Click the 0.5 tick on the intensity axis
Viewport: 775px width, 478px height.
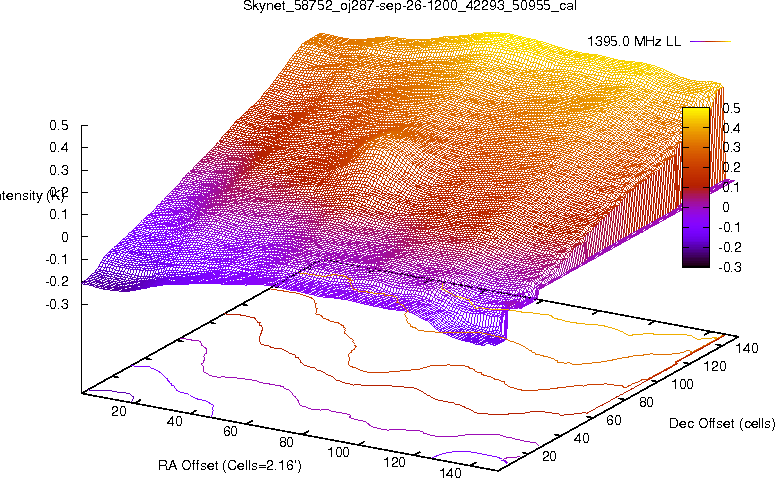tap(59, 126)
